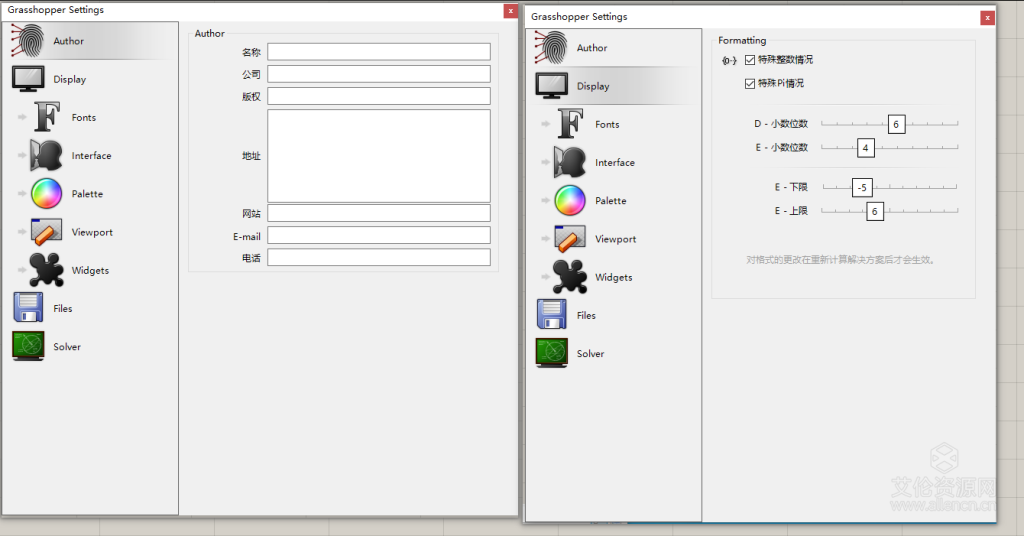1024x536 pixels.
Task: Toggle the 特殊Pi情况 checkbox
Action: tap(750, 84)
